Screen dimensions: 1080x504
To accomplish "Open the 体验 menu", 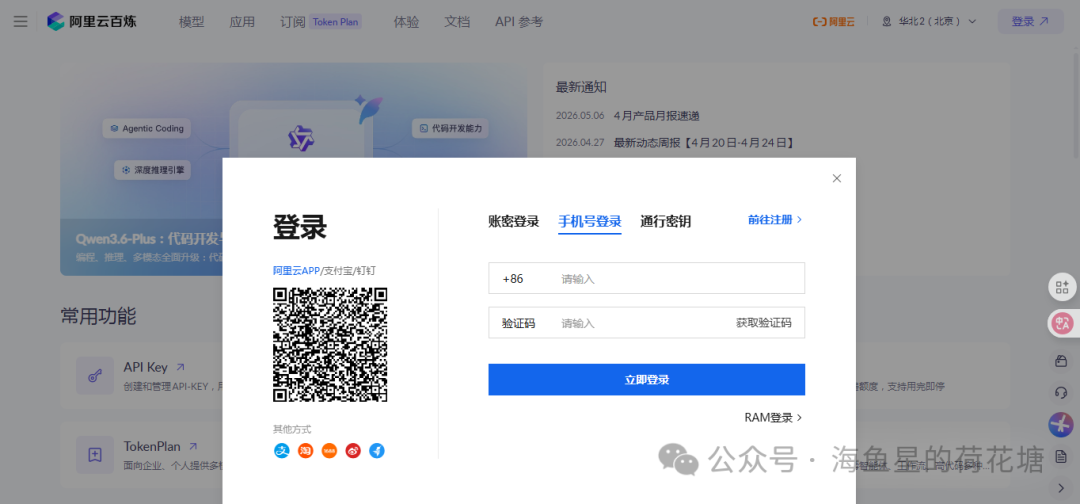I will pos(406,21).
